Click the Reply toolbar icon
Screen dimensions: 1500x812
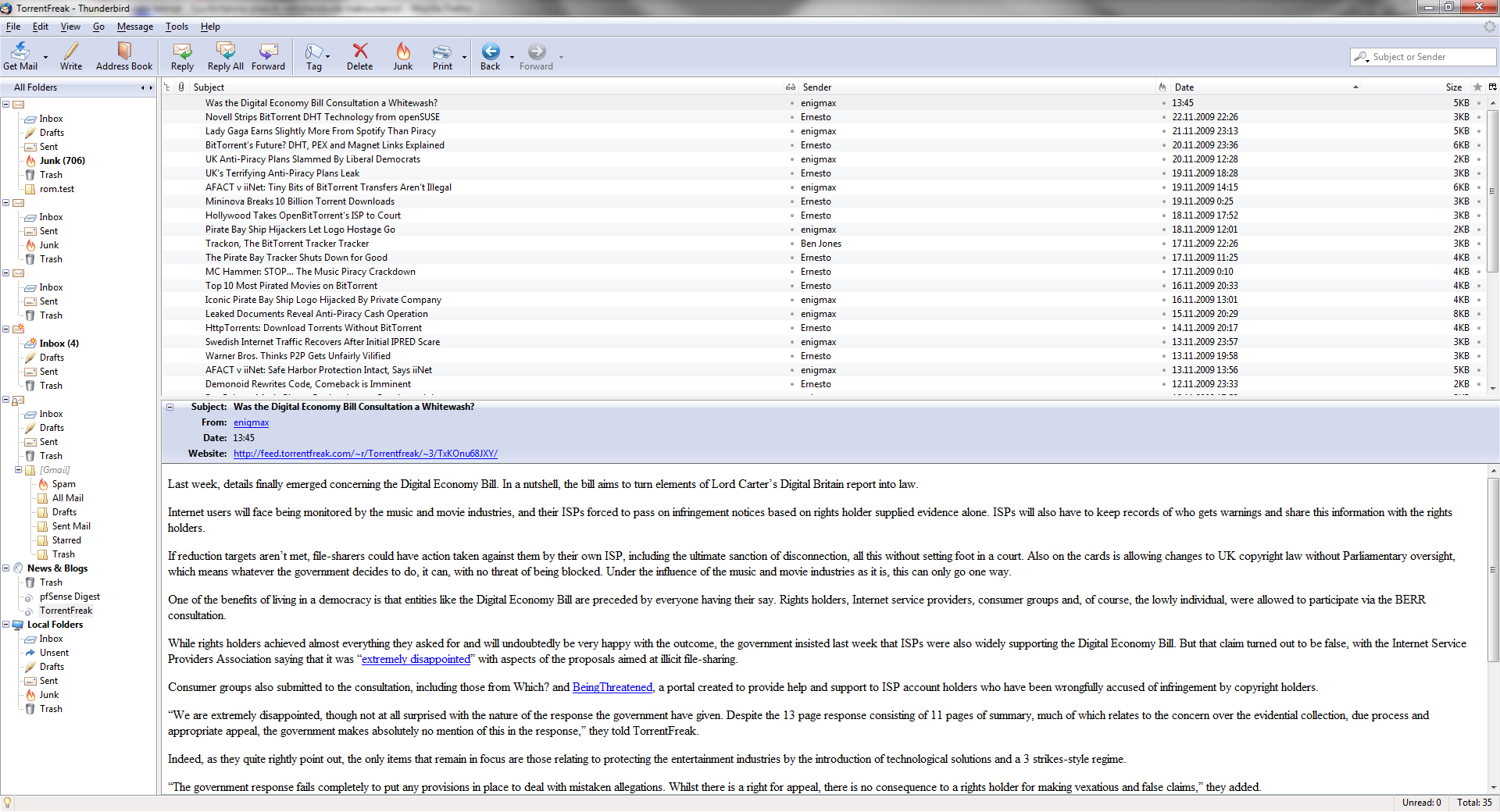coord(182,52)
